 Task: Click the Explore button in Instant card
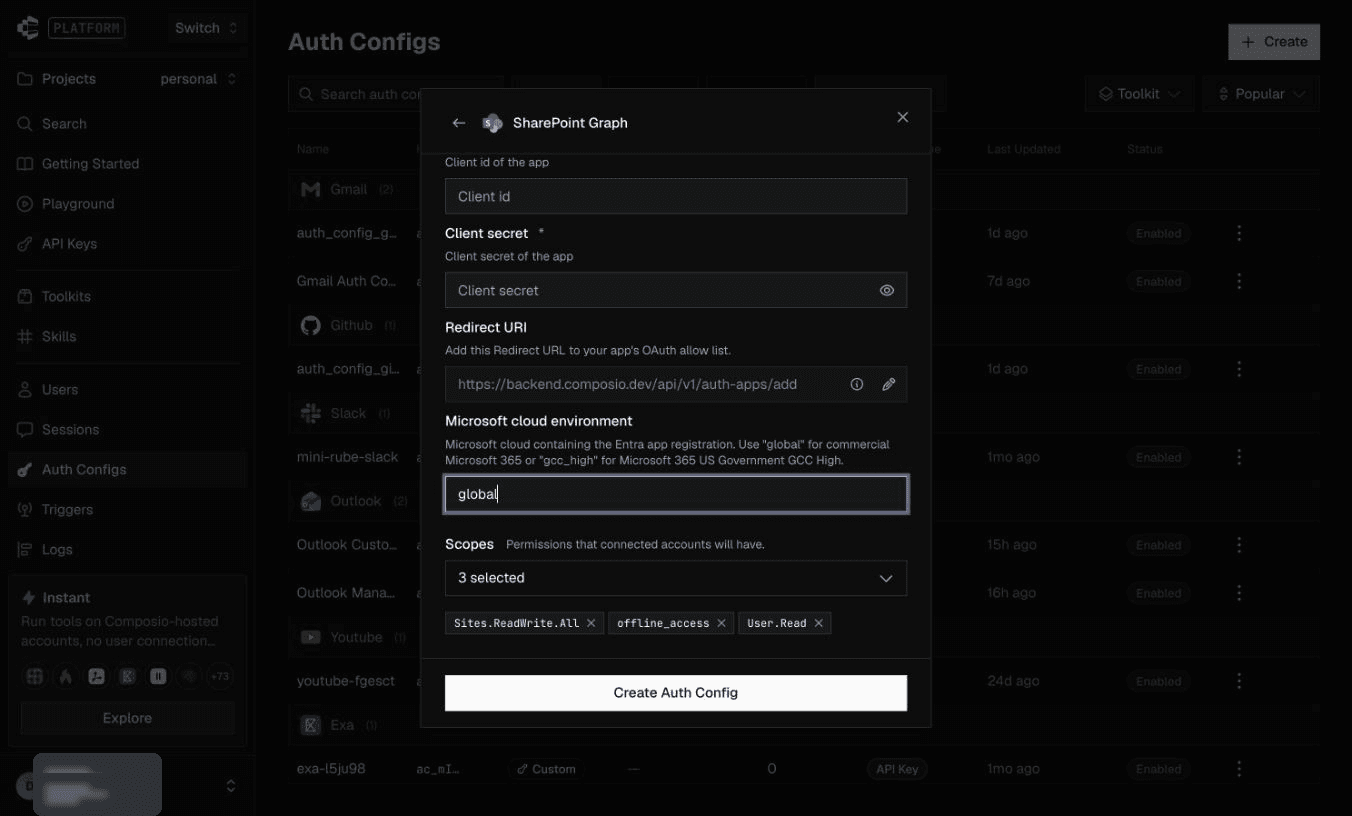click(x=127, y=718)
